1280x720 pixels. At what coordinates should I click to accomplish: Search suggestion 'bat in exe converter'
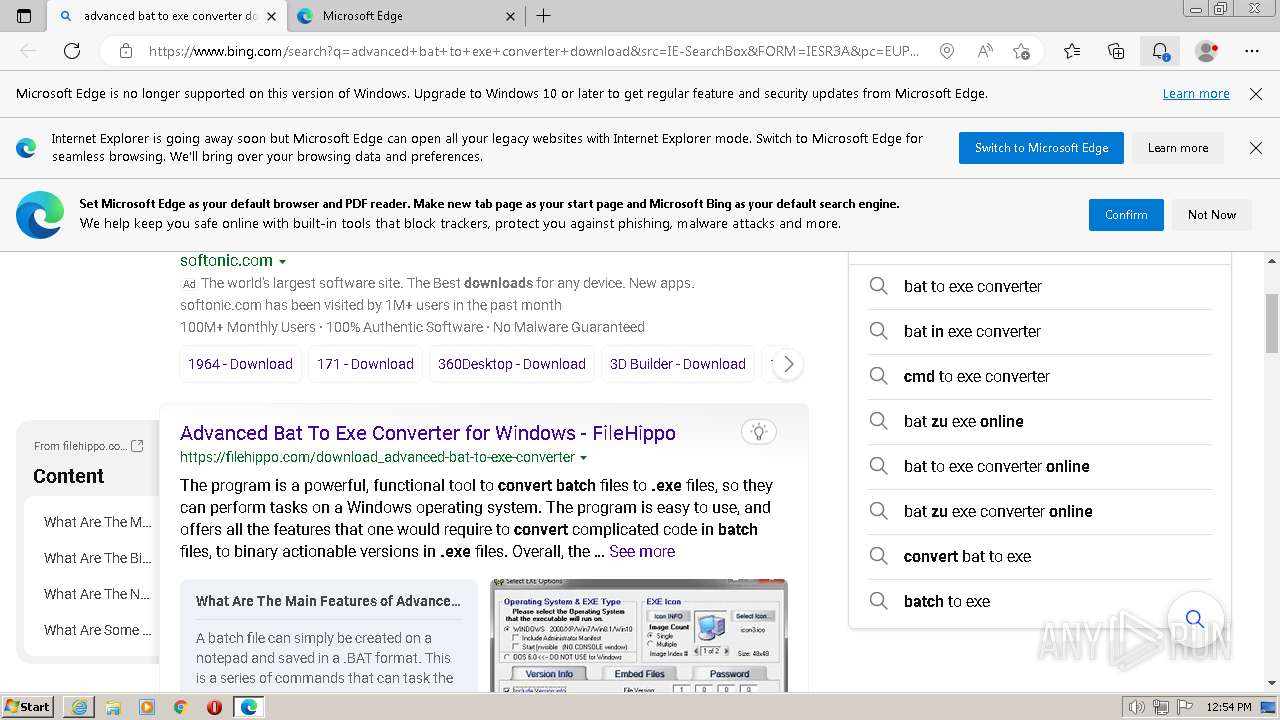(1040, 331)
